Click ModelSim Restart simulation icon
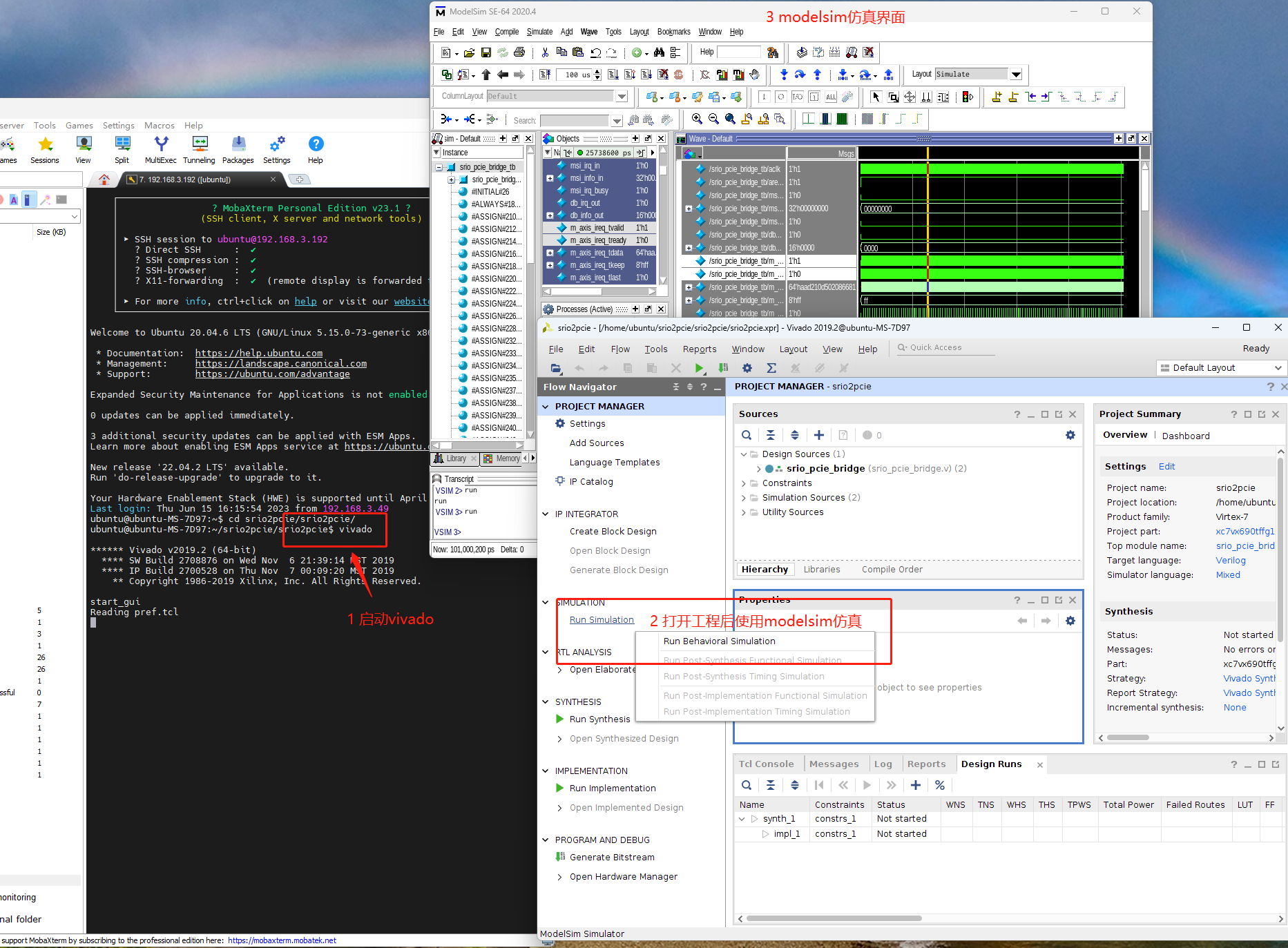 coord(545,75)
